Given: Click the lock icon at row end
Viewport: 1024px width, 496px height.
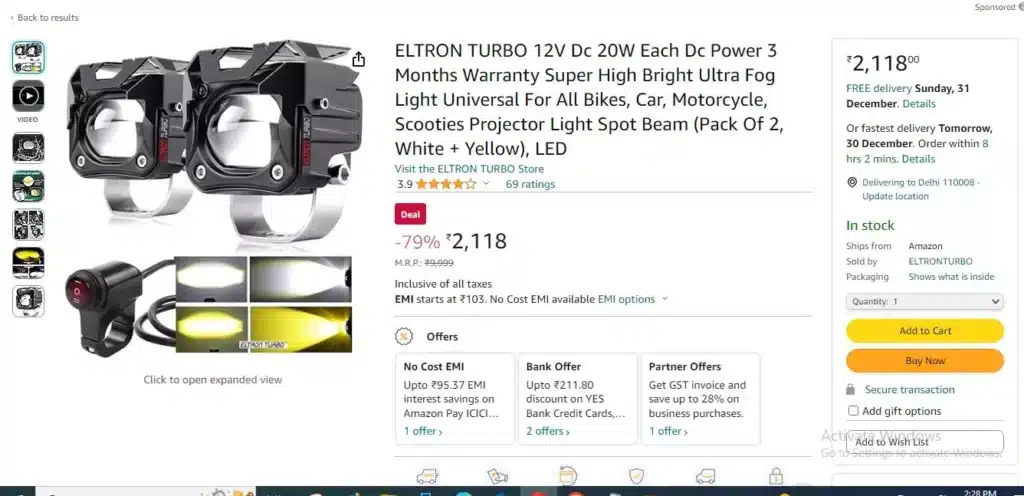Looking at the screenshot, I should pyautogui.click(x=776, y=476).
